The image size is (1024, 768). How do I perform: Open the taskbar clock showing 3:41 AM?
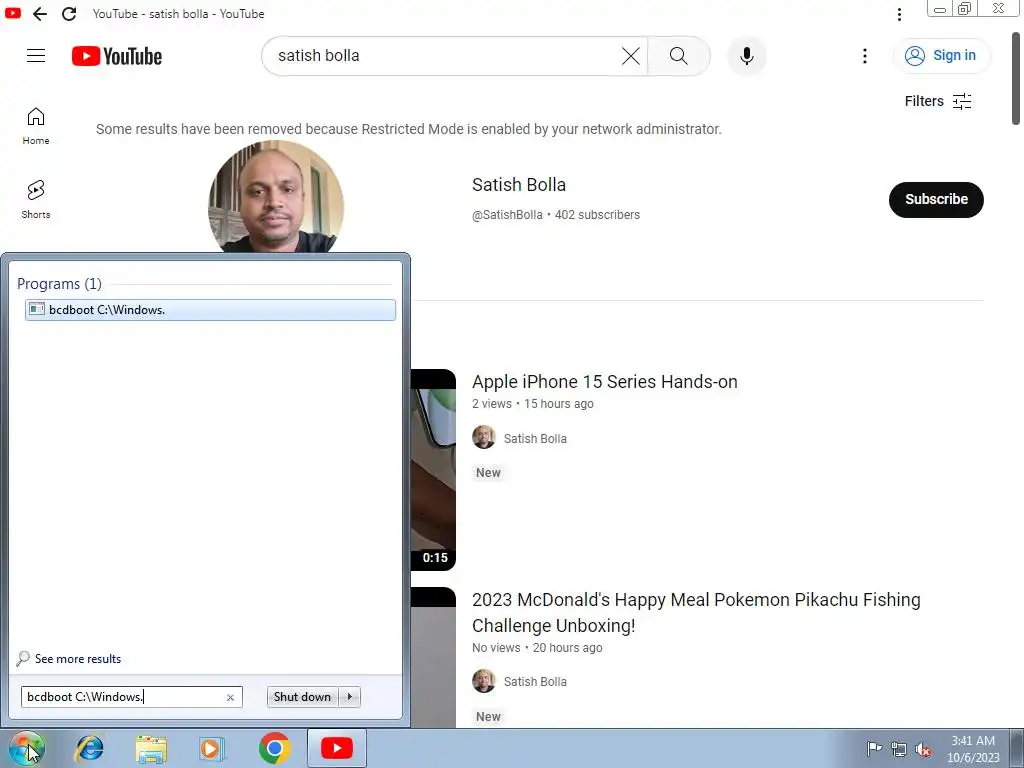(x=973, y=749)
